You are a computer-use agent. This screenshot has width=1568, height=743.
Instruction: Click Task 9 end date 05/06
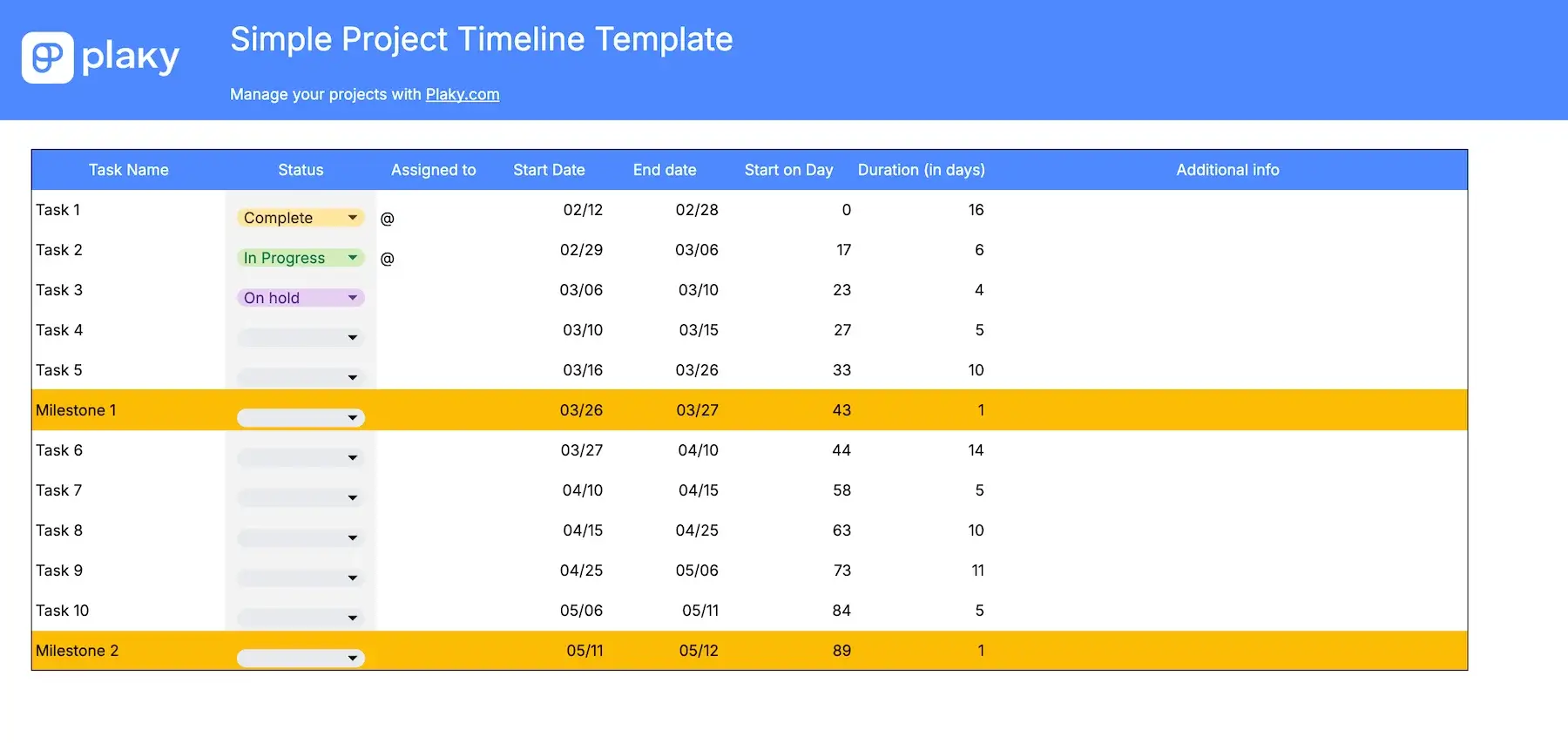(697, 571)
